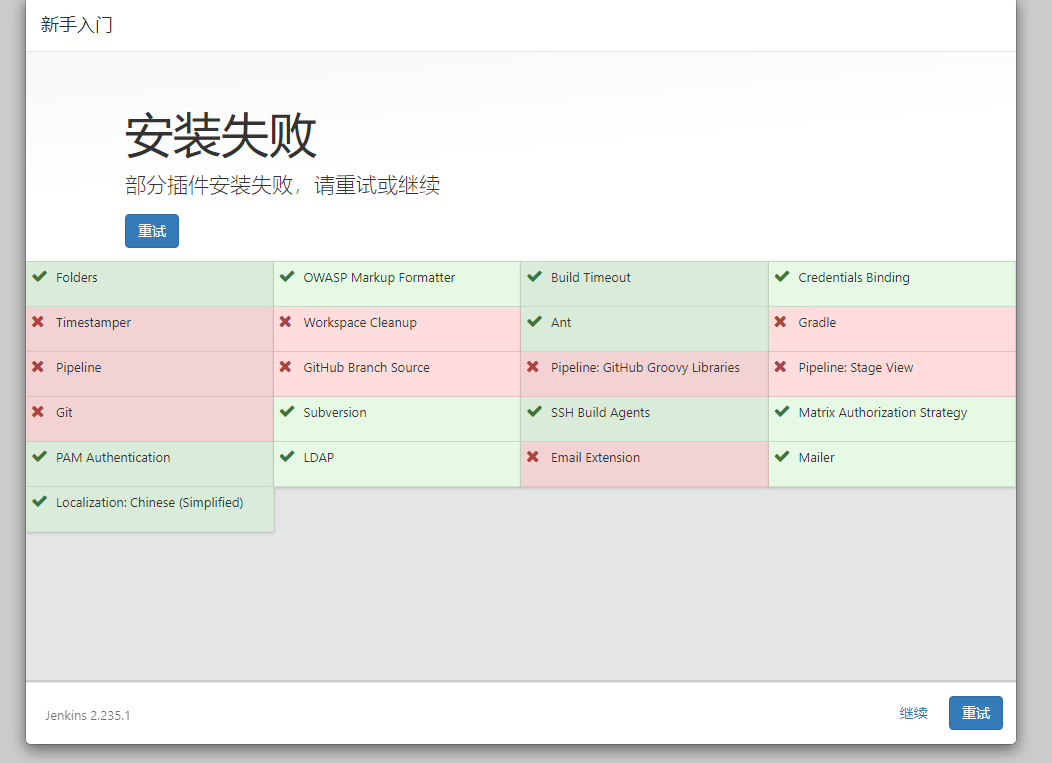This screenshot has width=1052, height=763.
Task: Click the 重试 button in the bottom bar
Action: [x=975, y=713]
